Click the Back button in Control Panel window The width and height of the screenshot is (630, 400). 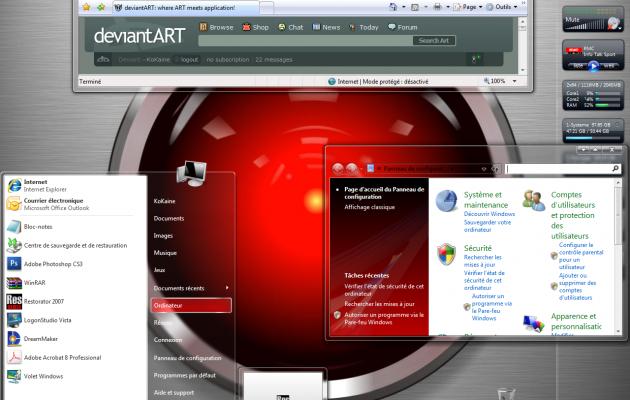(x=338, y=169)
